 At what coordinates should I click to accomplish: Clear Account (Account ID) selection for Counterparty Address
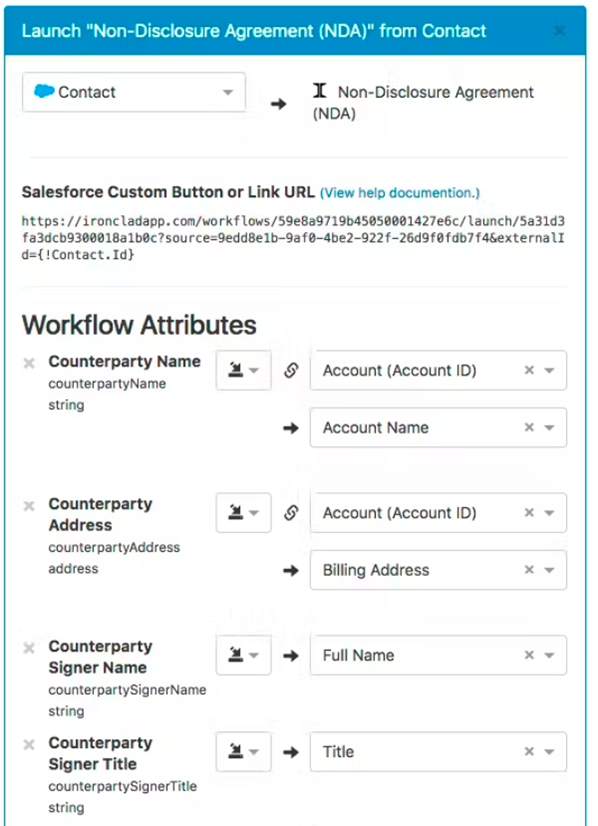click(x=530, y=513)
